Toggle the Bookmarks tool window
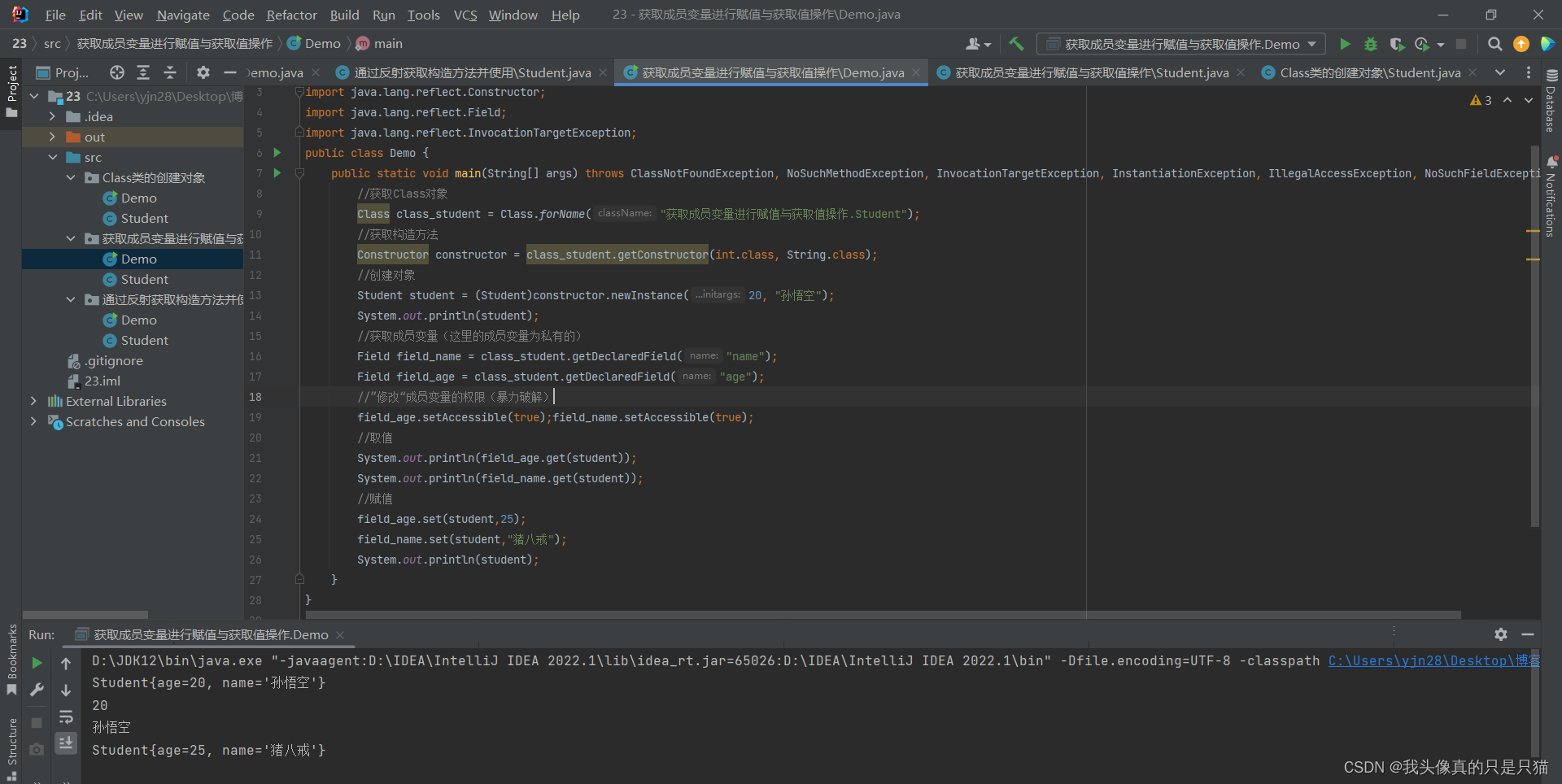This screenshot has height=784, width=1562. coord(11,660)
